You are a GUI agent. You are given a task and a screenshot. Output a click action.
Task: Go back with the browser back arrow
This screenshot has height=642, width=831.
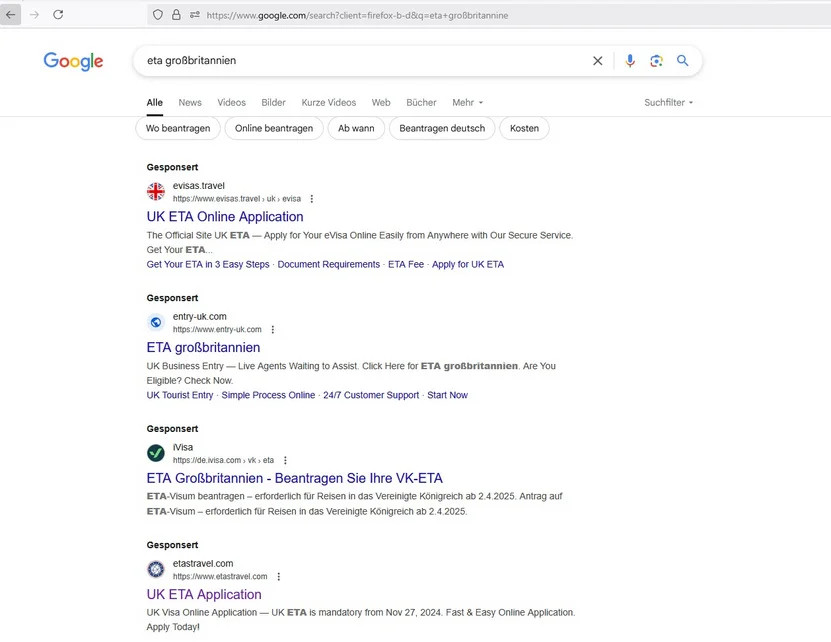pos(11,15)
